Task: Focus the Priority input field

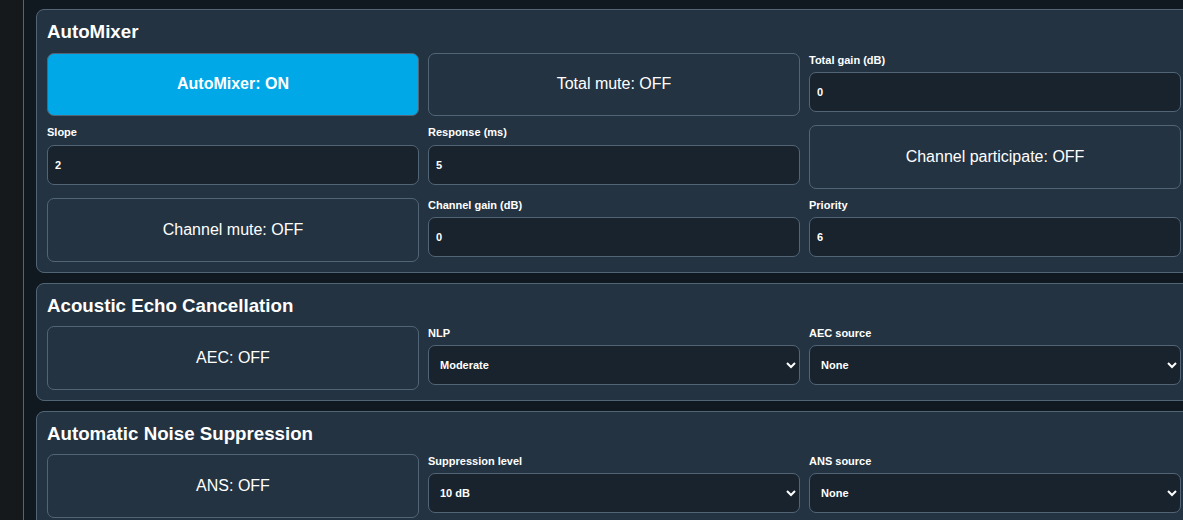Action: pos(994,237)
